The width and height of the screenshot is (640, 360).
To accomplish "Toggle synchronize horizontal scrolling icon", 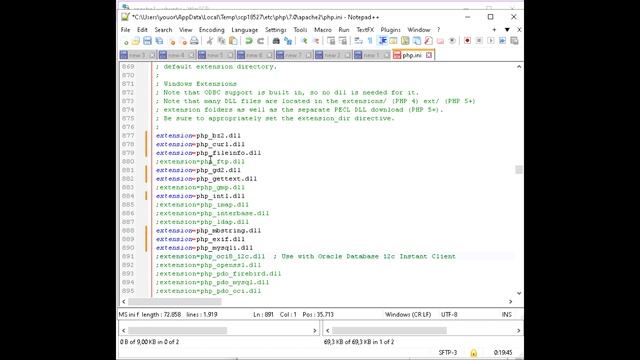I will pyautogui.click(x=343, y=41).
